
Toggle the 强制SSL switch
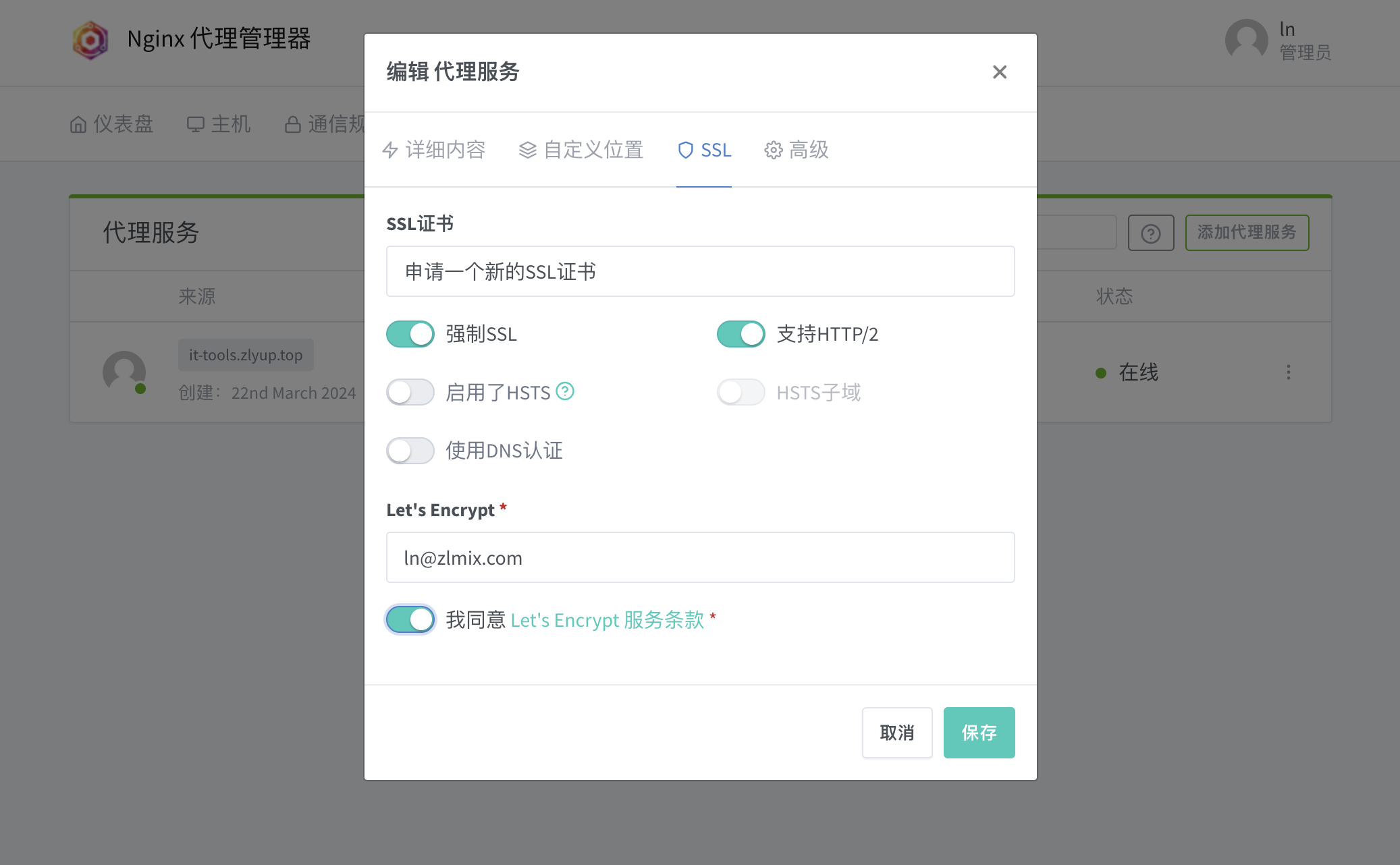(x=410, y=334)
